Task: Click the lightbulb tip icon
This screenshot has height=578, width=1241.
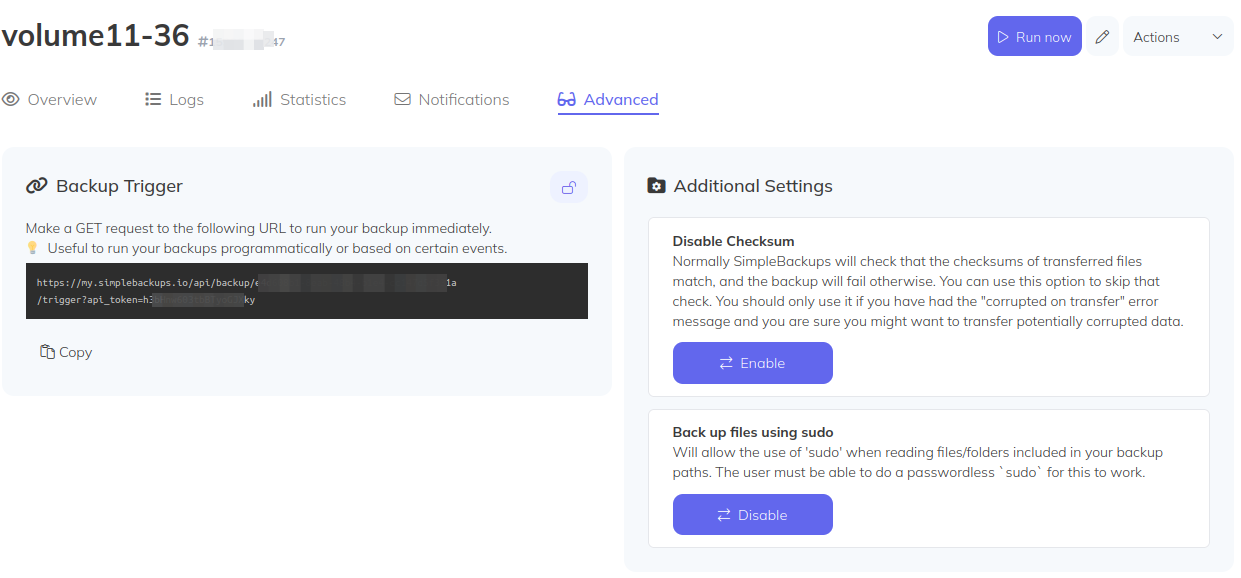Action: click(x=32, y=248)
